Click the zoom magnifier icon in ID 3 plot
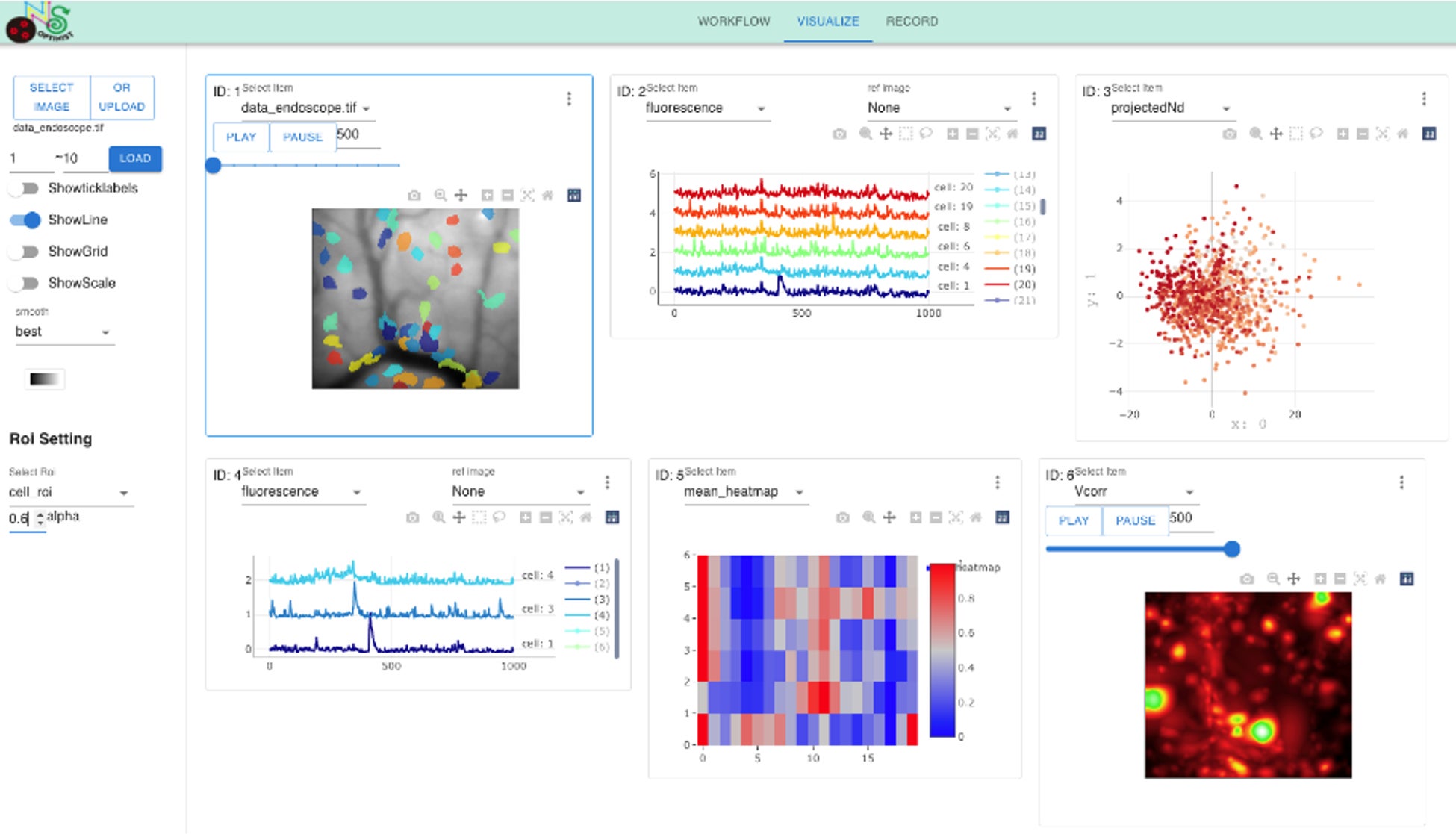The width and height of the screenshot is (1456, 834). click(x=1255, y=134)
